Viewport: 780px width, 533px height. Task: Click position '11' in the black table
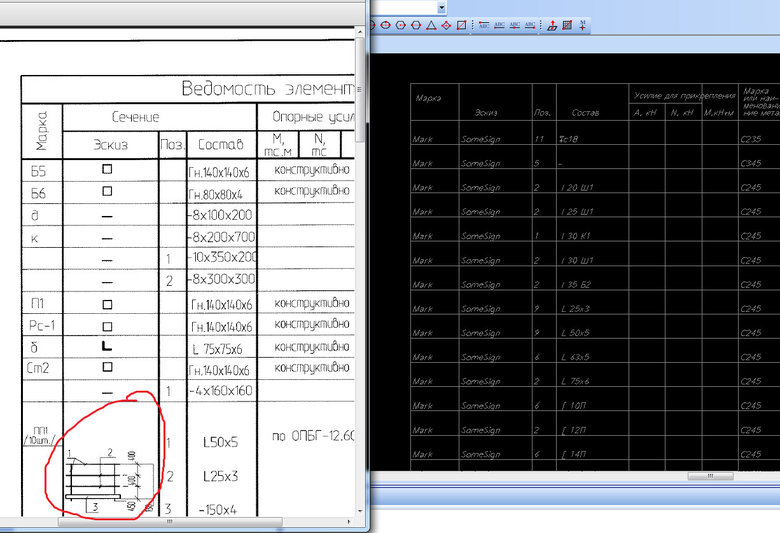click(x=539, y=139)
